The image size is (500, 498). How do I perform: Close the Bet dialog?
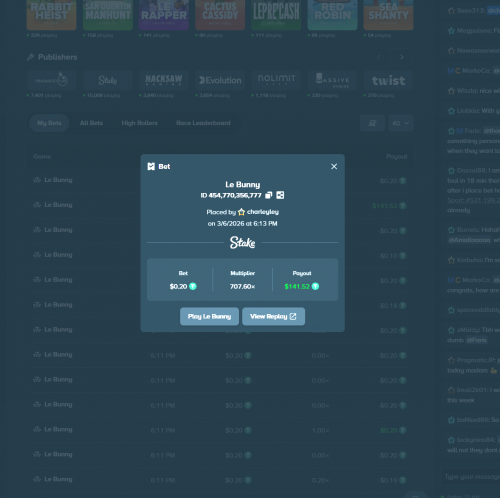pyautogui.click(x=334, y=166)
